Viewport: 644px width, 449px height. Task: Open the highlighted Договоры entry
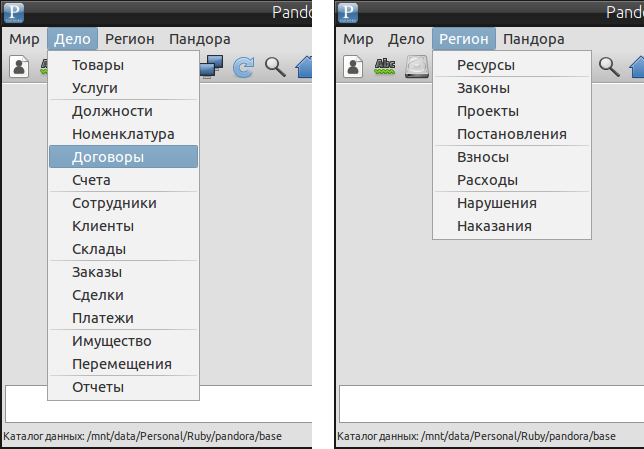click(123, 157)
